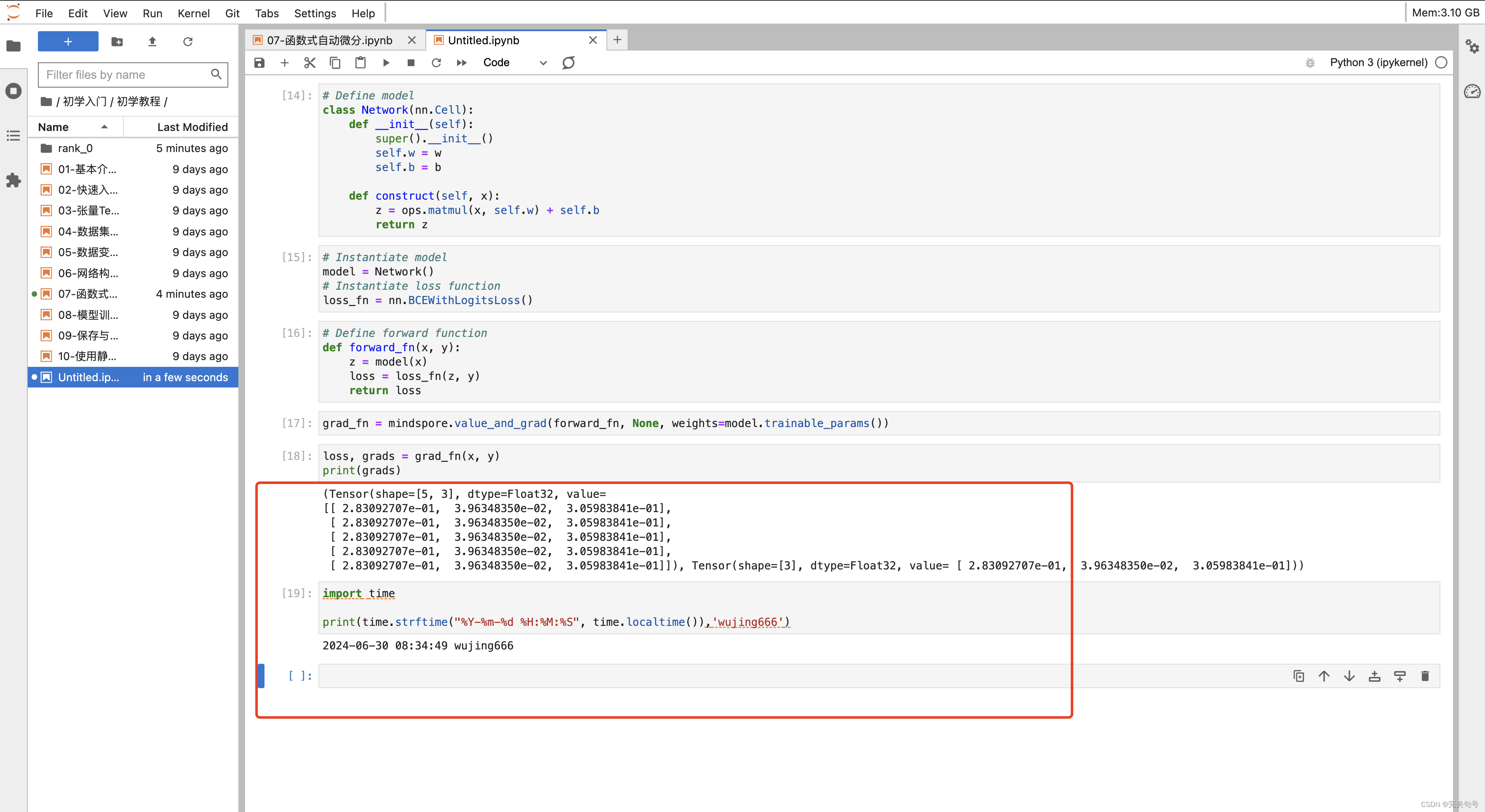Open the Kernel menu
Viewport: 1485px width, 812px height.
[193, 13]
